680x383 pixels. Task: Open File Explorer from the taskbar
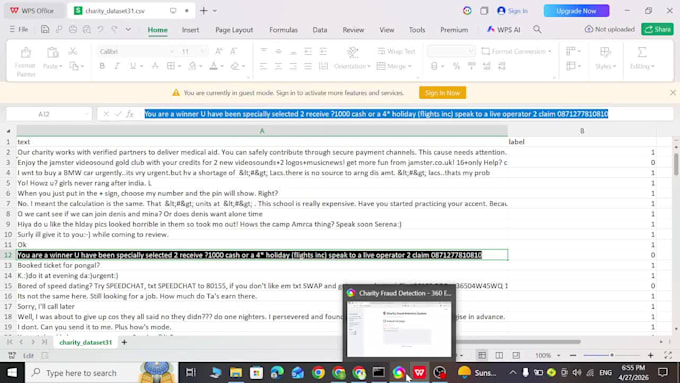click(x=236, y=373)
